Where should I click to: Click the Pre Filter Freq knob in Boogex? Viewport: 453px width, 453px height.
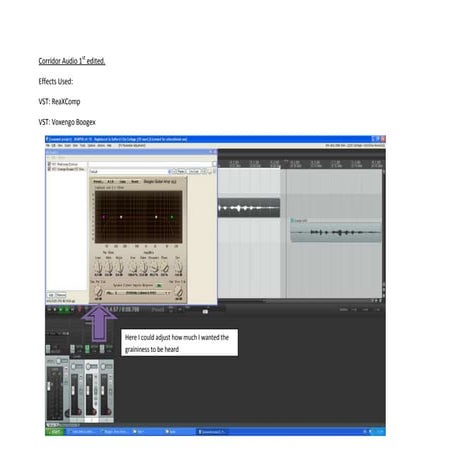click(98, 267)
